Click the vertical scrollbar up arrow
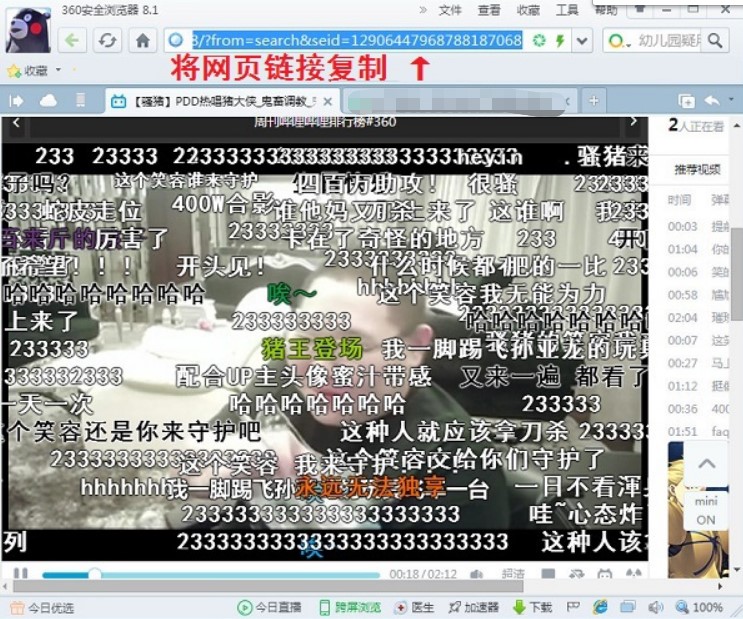This screenshot has width=743, height=619. [x=737, y=126]
